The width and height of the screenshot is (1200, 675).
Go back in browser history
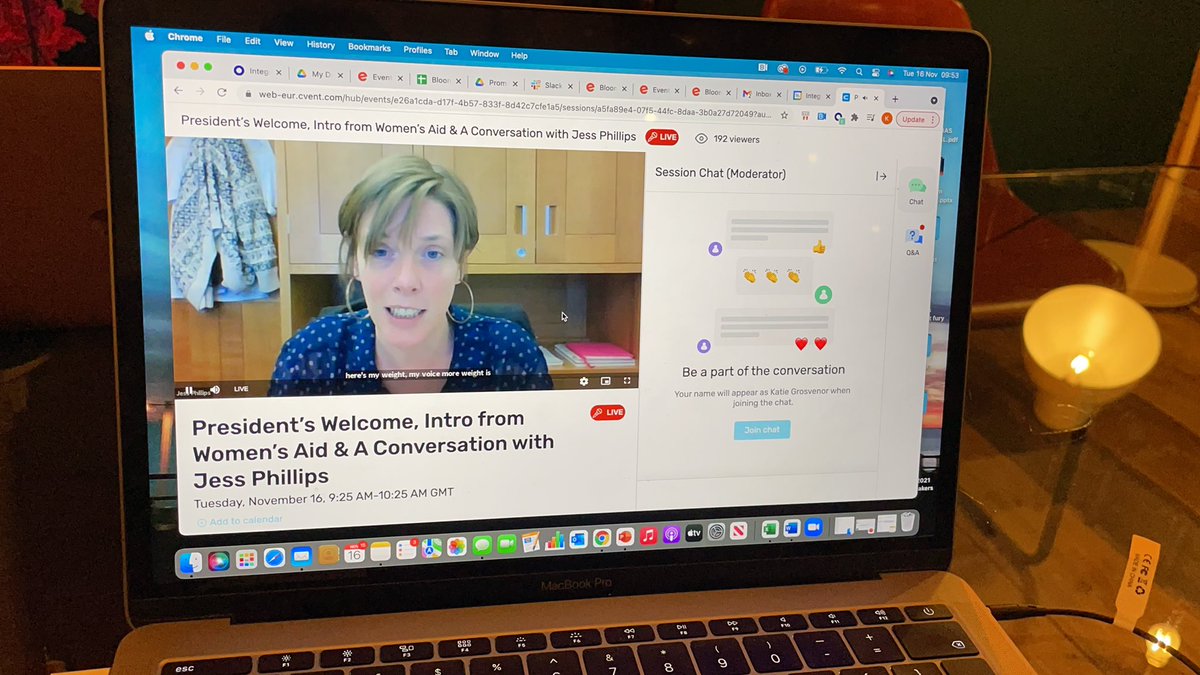pyautogui.click(x=179, y=90)
